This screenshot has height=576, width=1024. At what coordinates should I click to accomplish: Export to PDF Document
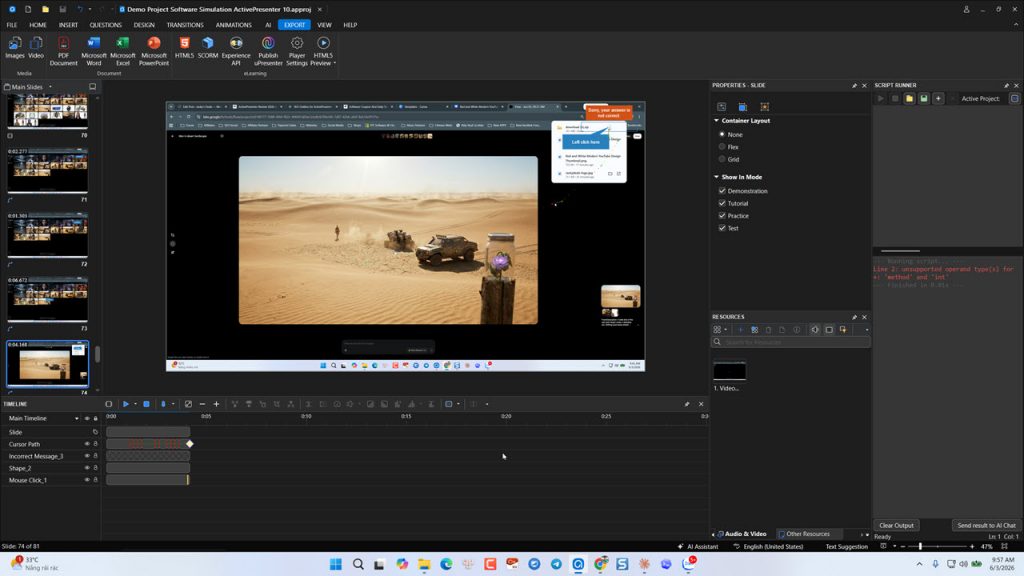pyautogui.click(x=63, y=51)
